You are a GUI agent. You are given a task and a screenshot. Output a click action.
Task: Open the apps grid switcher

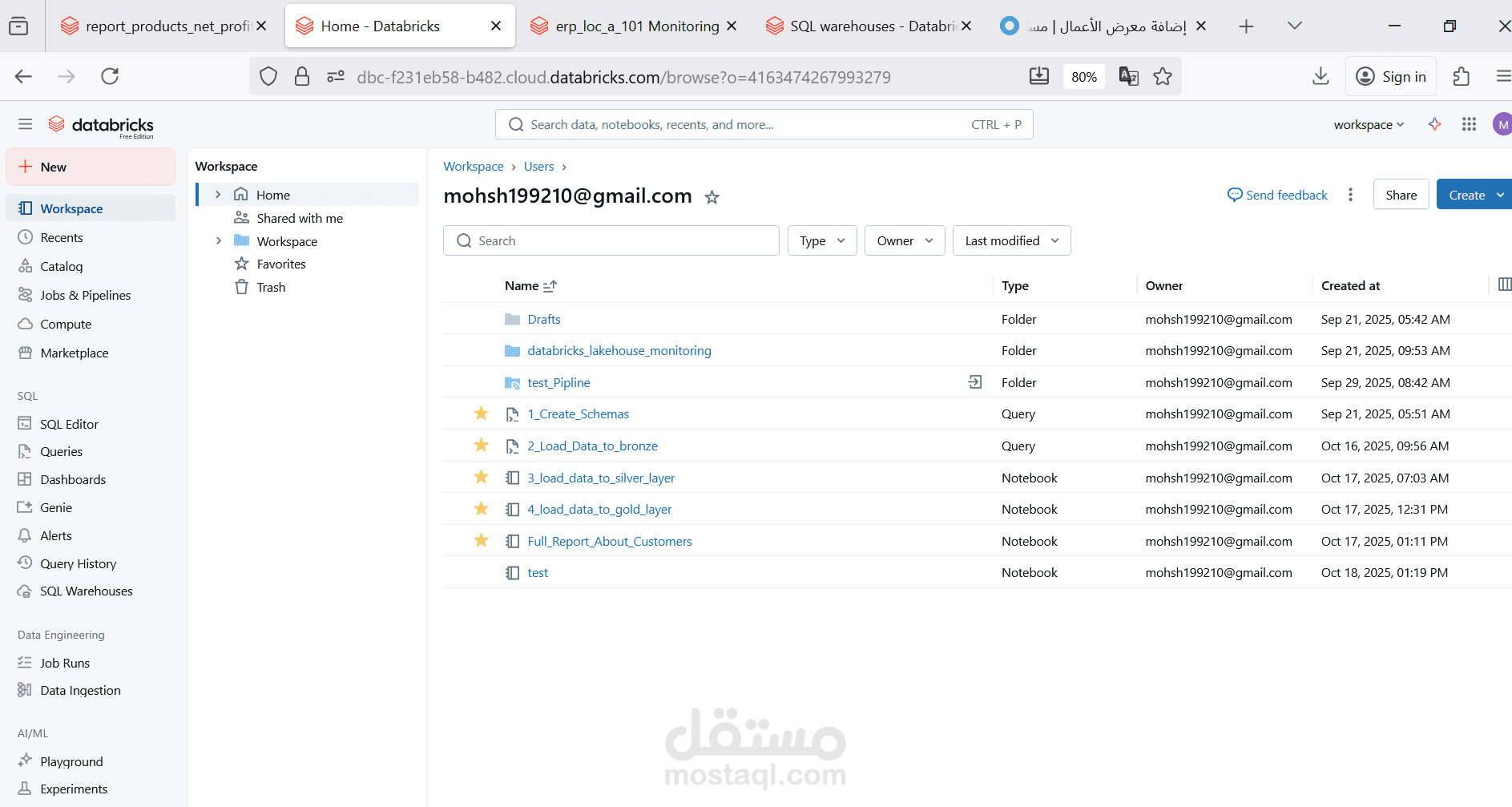coord(1469,124)
